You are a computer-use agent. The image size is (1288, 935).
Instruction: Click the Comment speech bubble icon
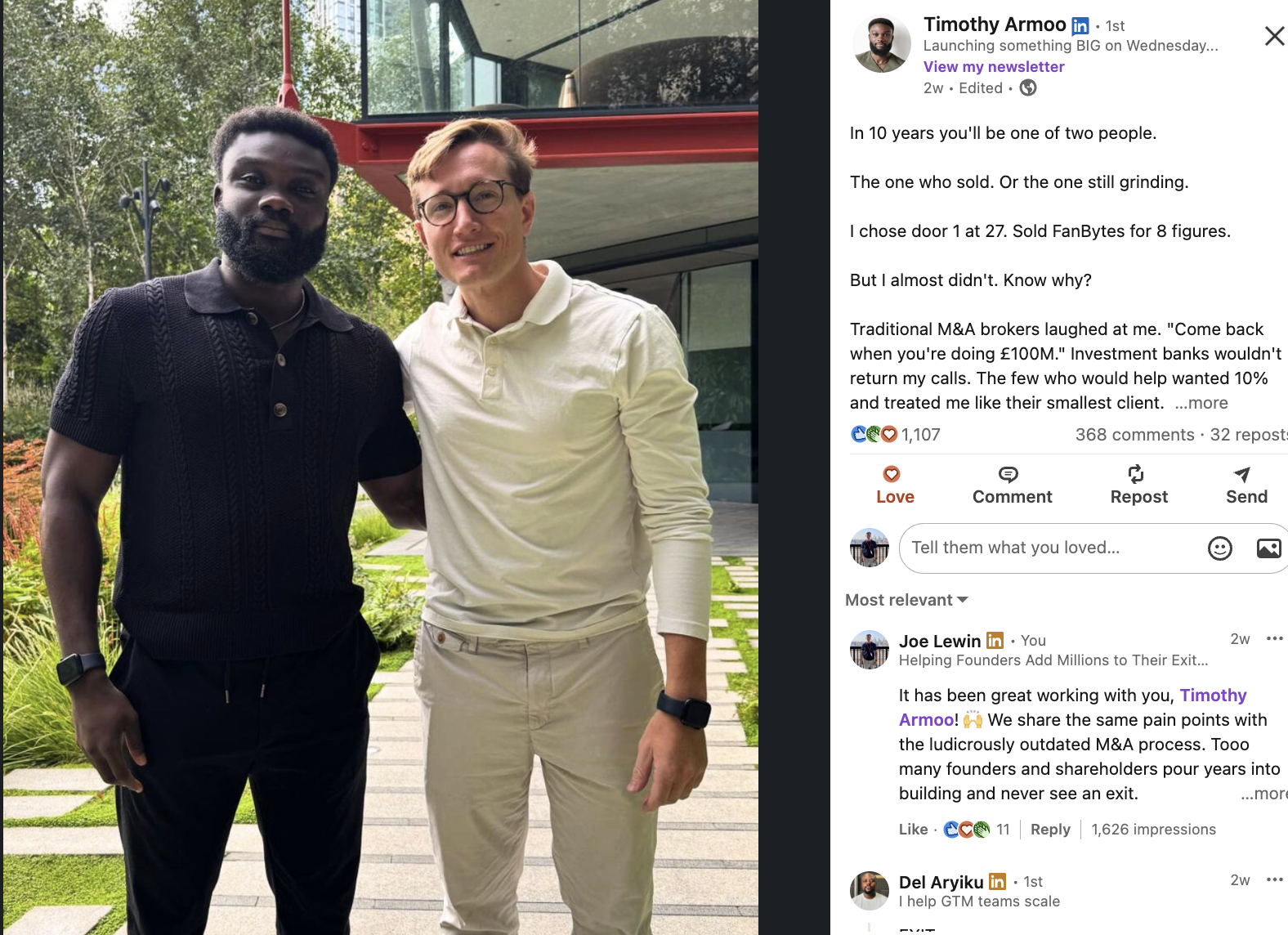1008,474
